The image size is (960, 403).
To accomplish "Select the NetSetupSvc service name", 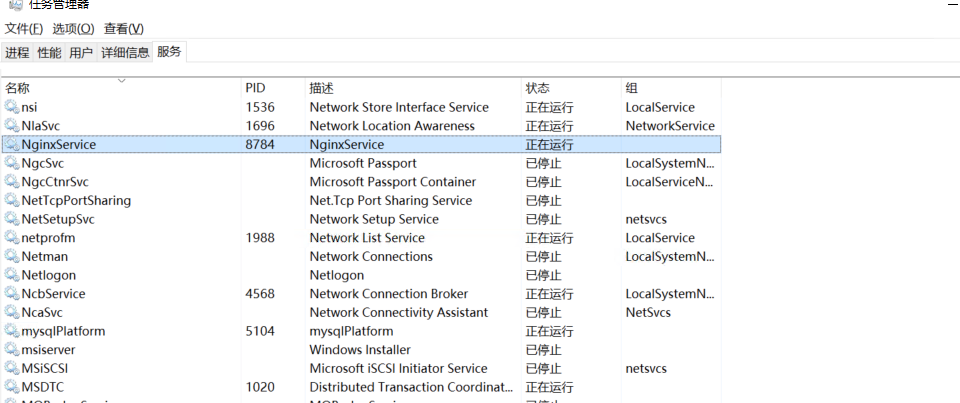I will (58, 219).
